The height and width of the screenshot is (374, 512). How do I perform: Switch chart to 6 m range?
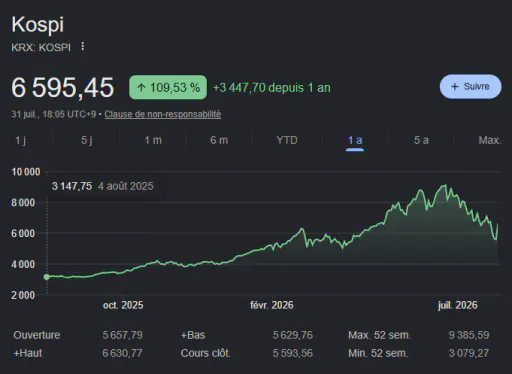pyautogui.click(x=219, y=140)
